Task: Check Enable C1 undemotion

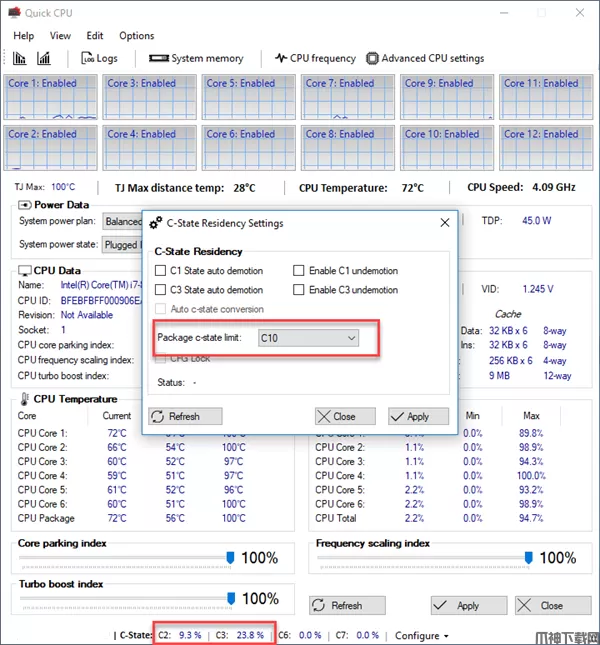Action: [299, 271]
